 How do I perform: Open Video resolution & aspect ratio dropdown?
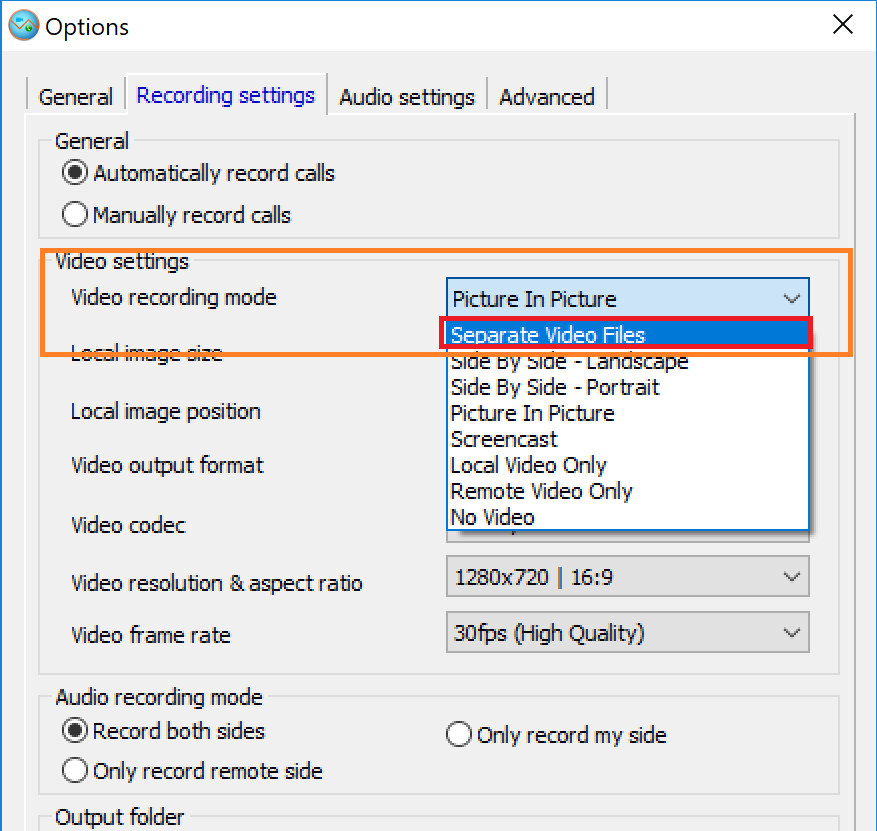pos(628,576)
